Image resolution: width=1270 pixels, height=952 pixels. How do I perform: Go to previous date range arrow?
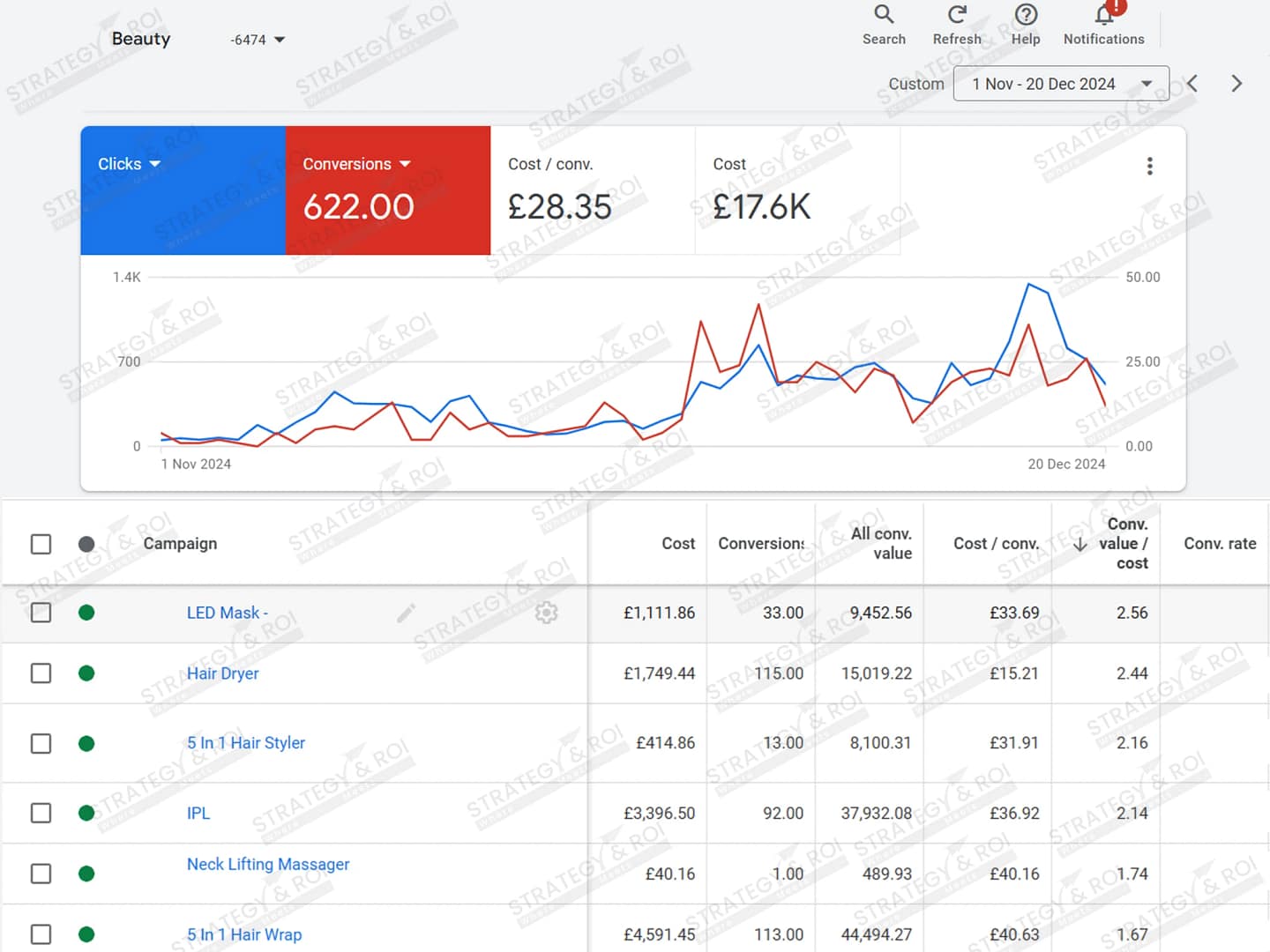(x=1192, y=84)
